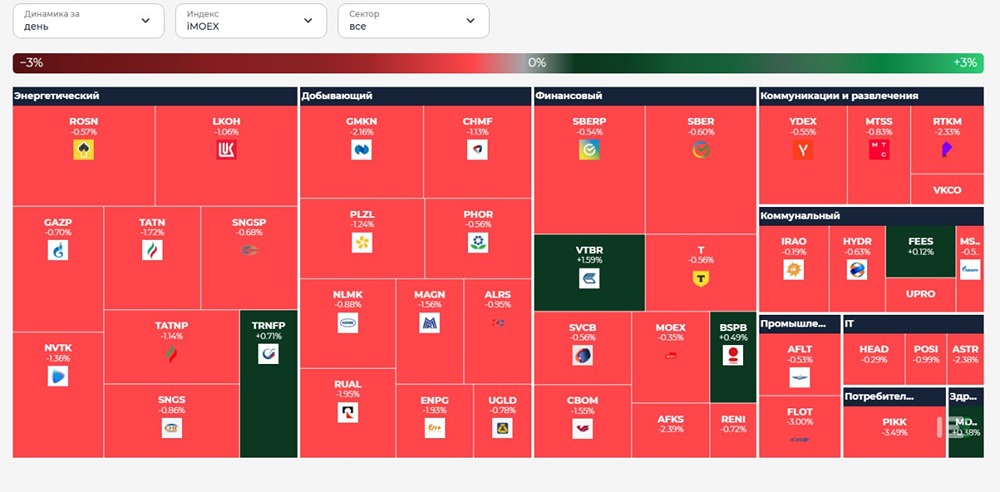Click FLOT -3.00% label
Viewport: 1000px width, 492px height.
click(x=800, y=417)
